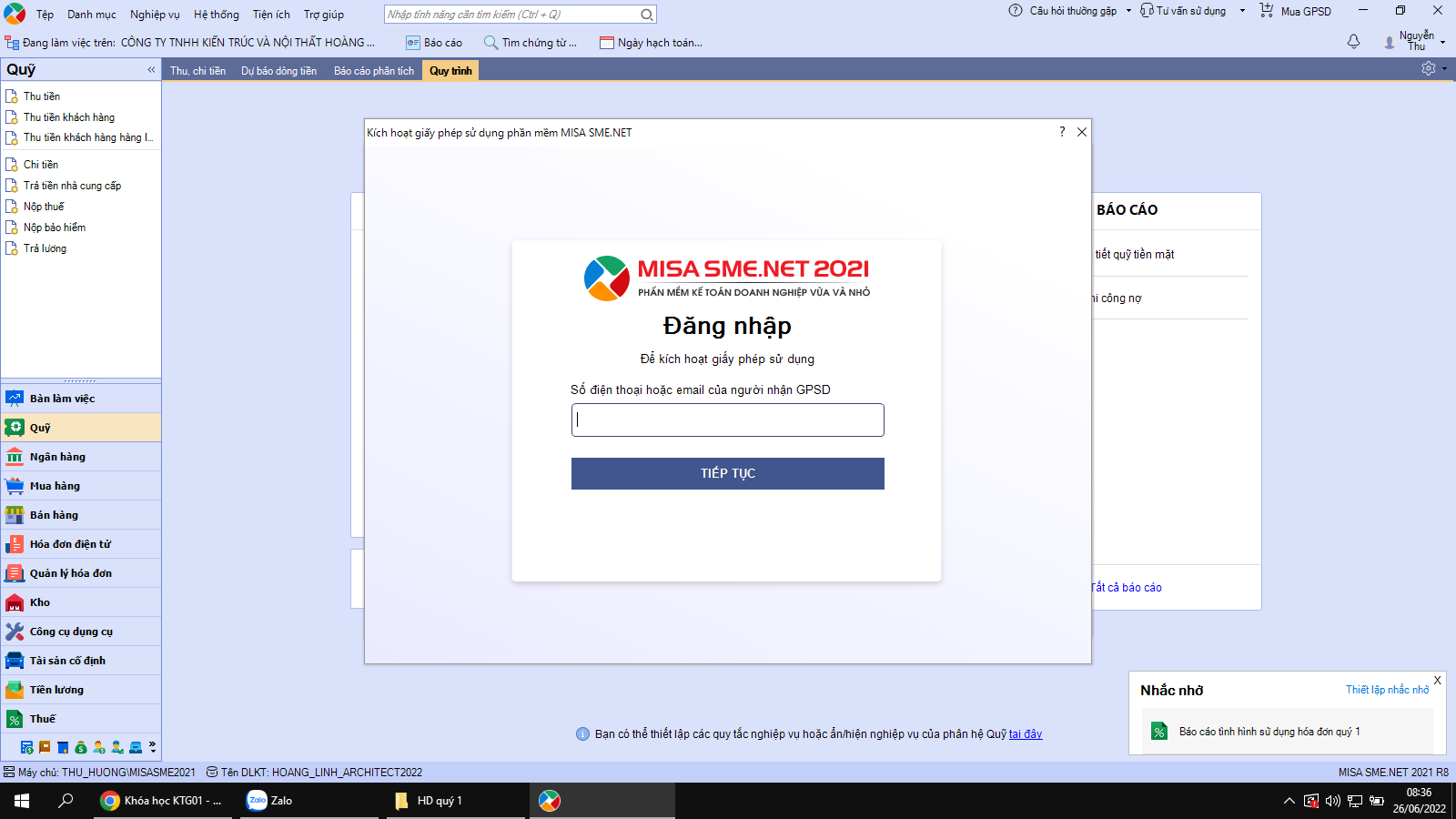Open Công cụ dụng cụ module
This screenshot has width=1456, height=819.
pos(80,632)
